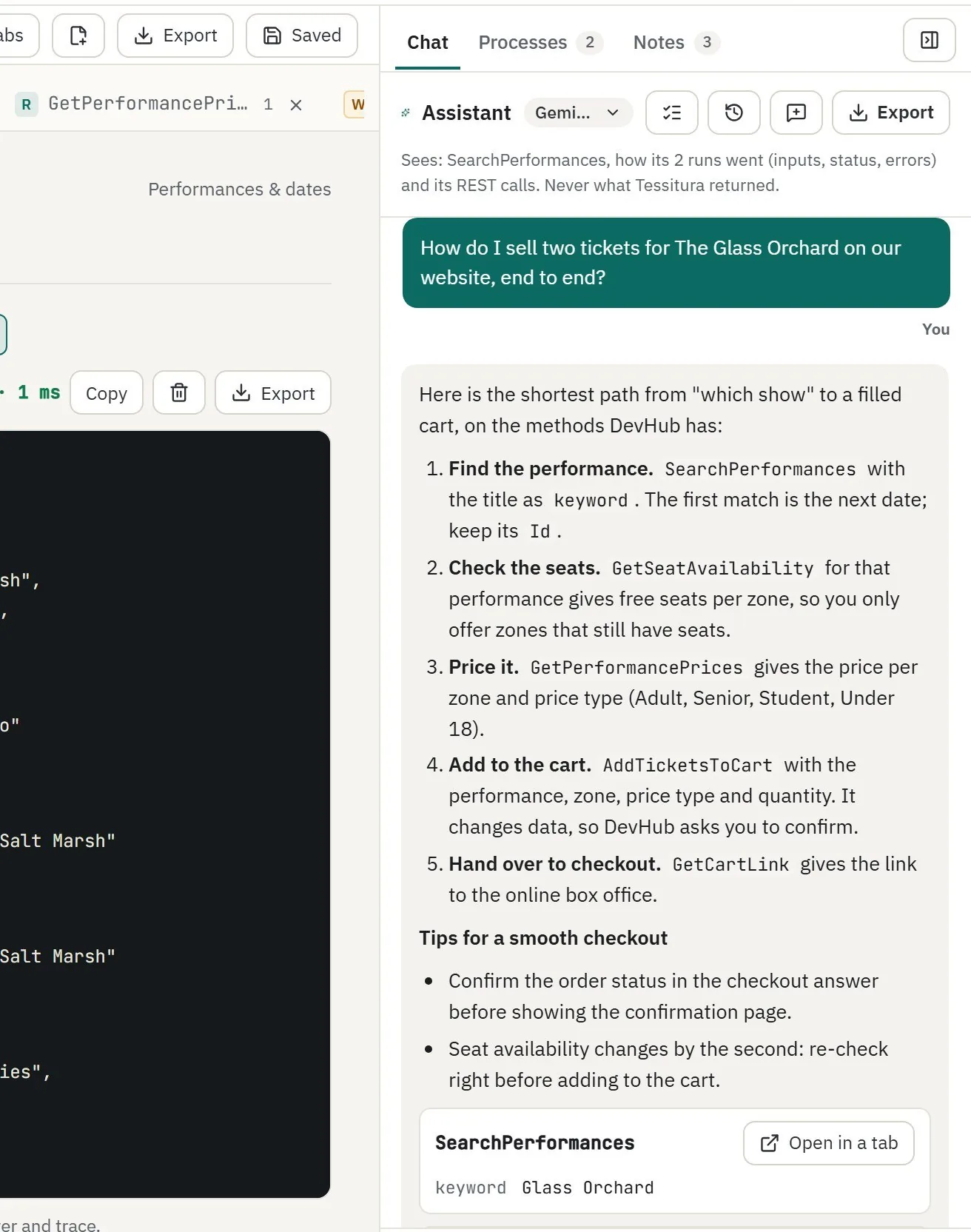
Task: Open the task checklist icon in Assistant header
Action: (671, 113)
